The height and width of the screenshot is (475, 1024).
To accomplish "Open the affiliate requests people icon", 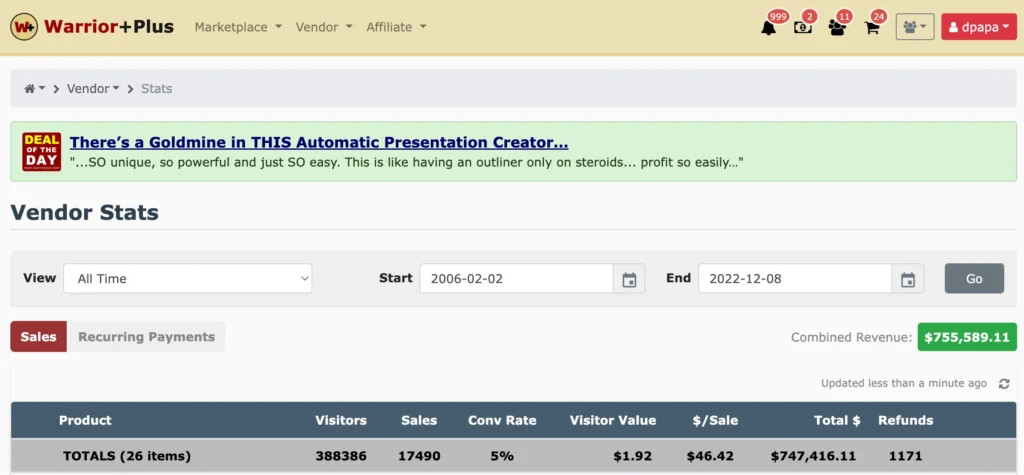I will tap(837, 28).
